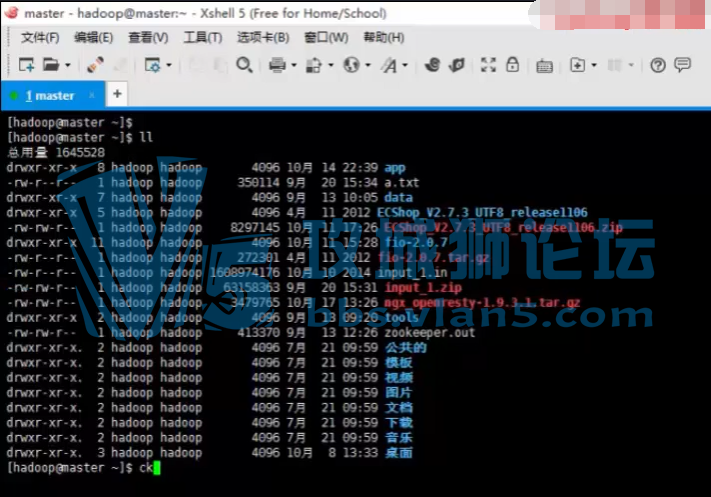Click the Paste icon
The height and width of the screenshot is (497, 711).
[220, 66]
